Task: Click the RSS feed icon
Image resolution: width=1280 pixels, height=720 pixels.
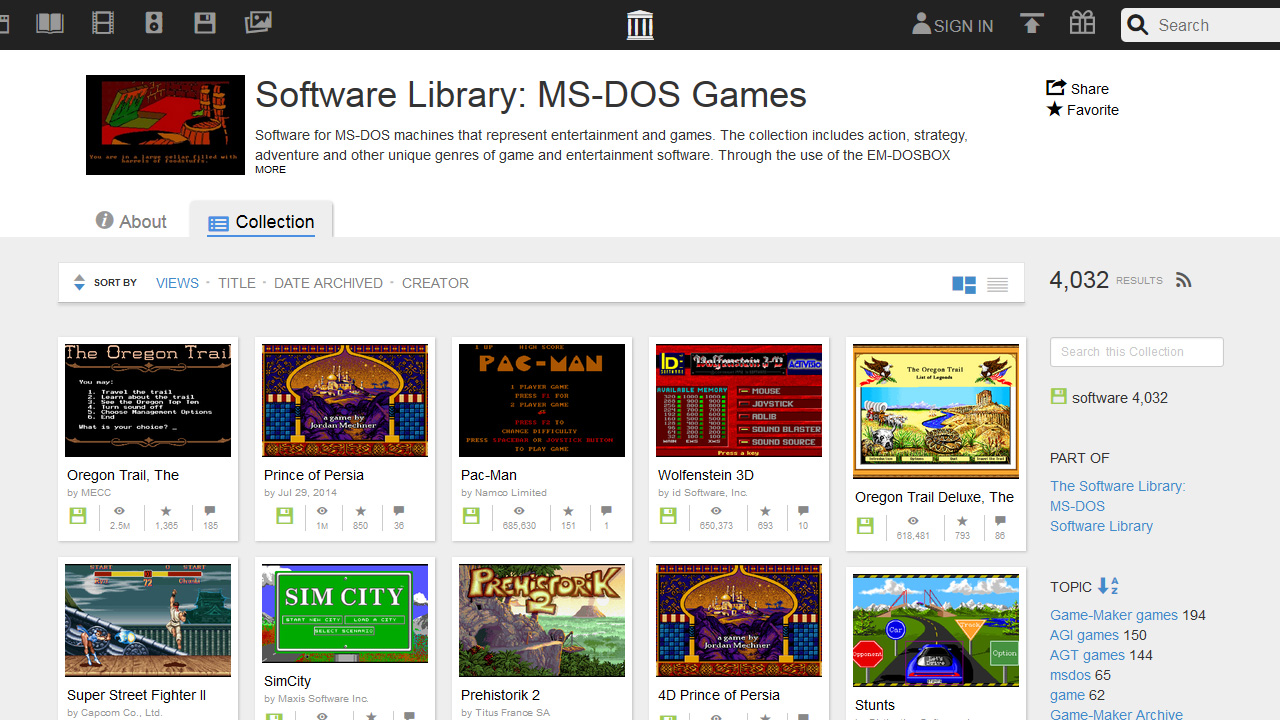Action: pos(1184,280)
